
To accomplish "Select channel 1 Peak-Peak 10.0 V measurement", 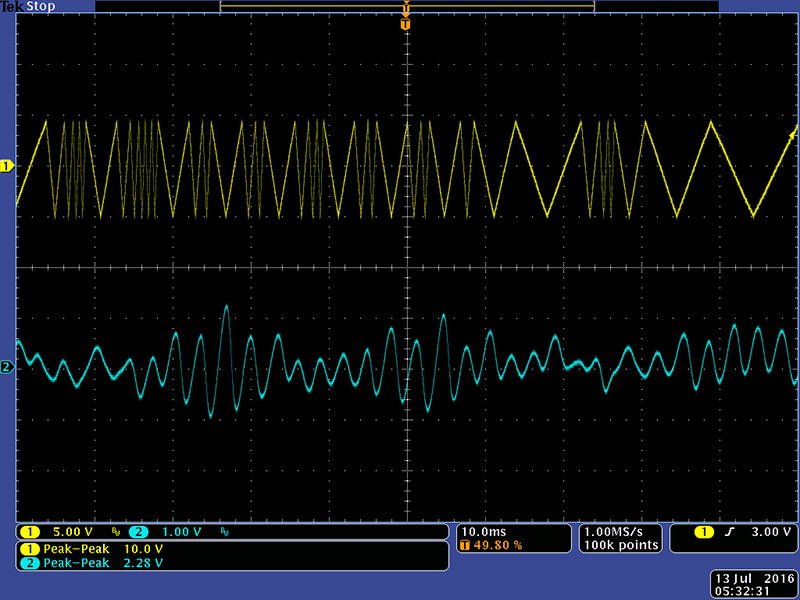I will pyautogui.click(x=100, y=550).
